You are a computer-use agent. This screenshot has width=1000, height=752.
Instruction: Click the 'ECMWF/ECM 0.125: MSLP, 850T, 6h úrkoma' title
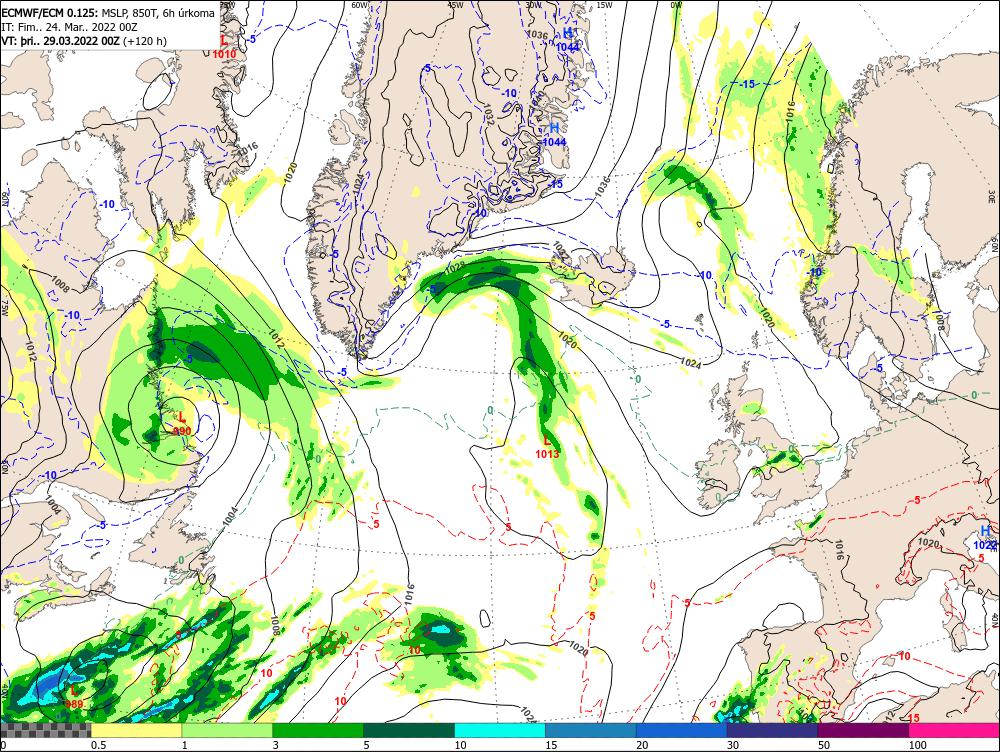(x=108, y=13)
